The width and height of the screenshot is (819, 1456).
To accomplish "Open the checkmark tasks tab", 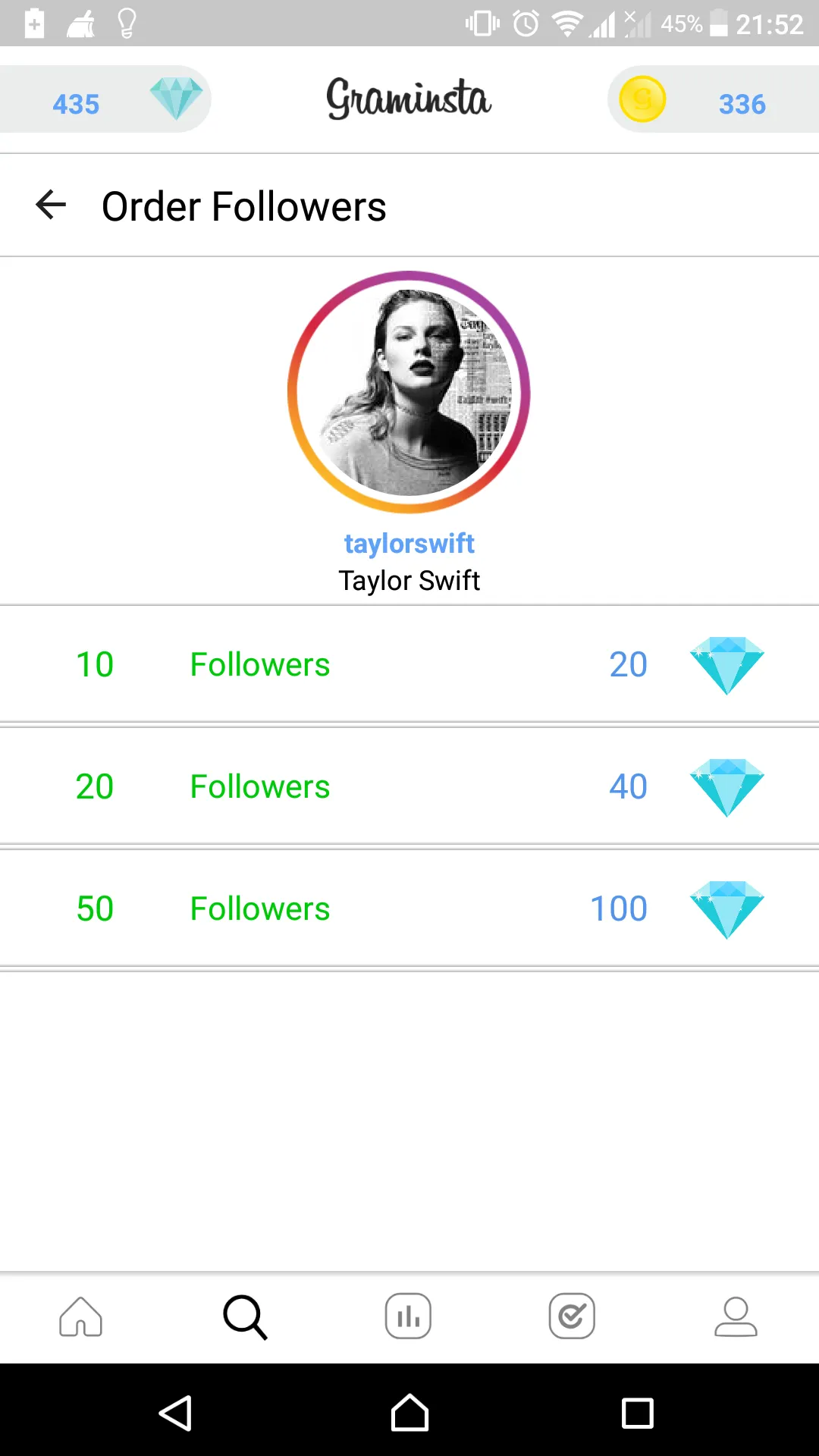I will click(572, 1316).
